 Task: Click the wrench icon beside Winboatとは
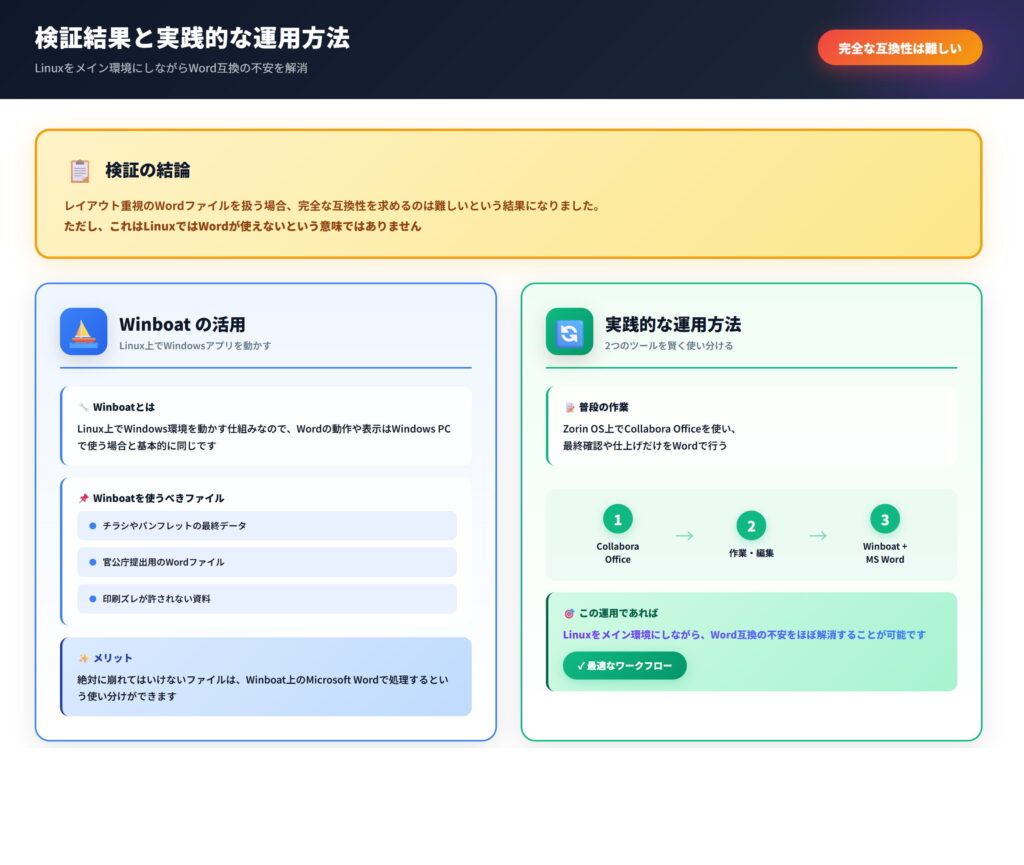point(83,408)
